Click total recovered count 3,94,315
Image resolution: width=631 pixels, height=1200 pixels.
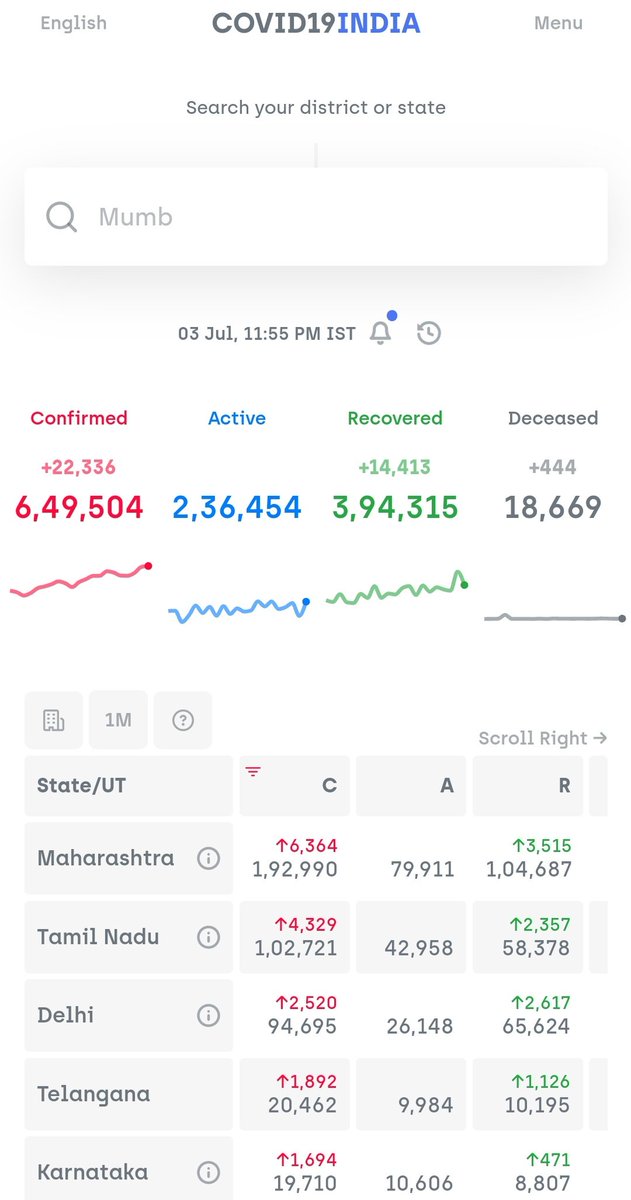pos(395,507)
